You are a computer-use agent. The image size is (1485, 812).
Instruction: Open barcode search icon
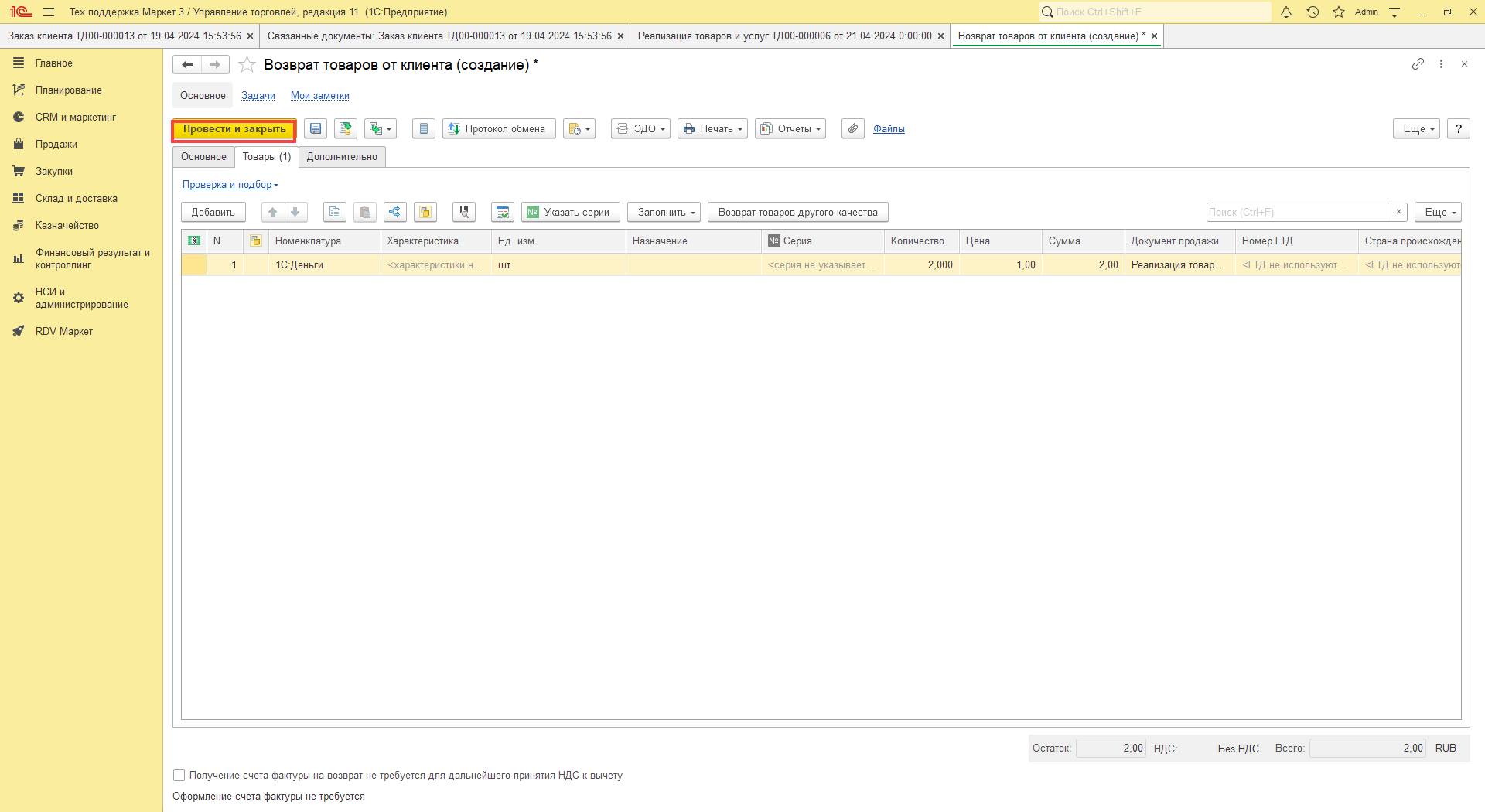[464, 213]
